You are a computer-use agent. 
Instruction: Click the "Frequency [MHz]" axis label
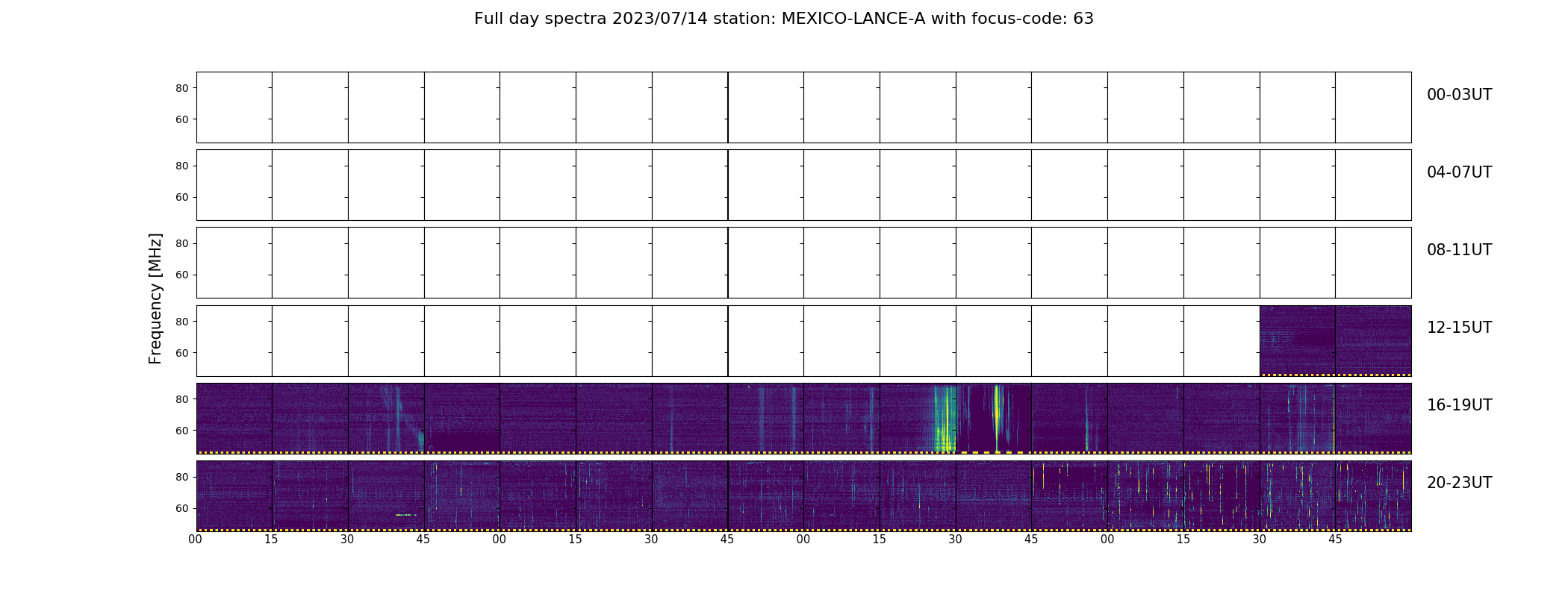[x=155, y=298]
